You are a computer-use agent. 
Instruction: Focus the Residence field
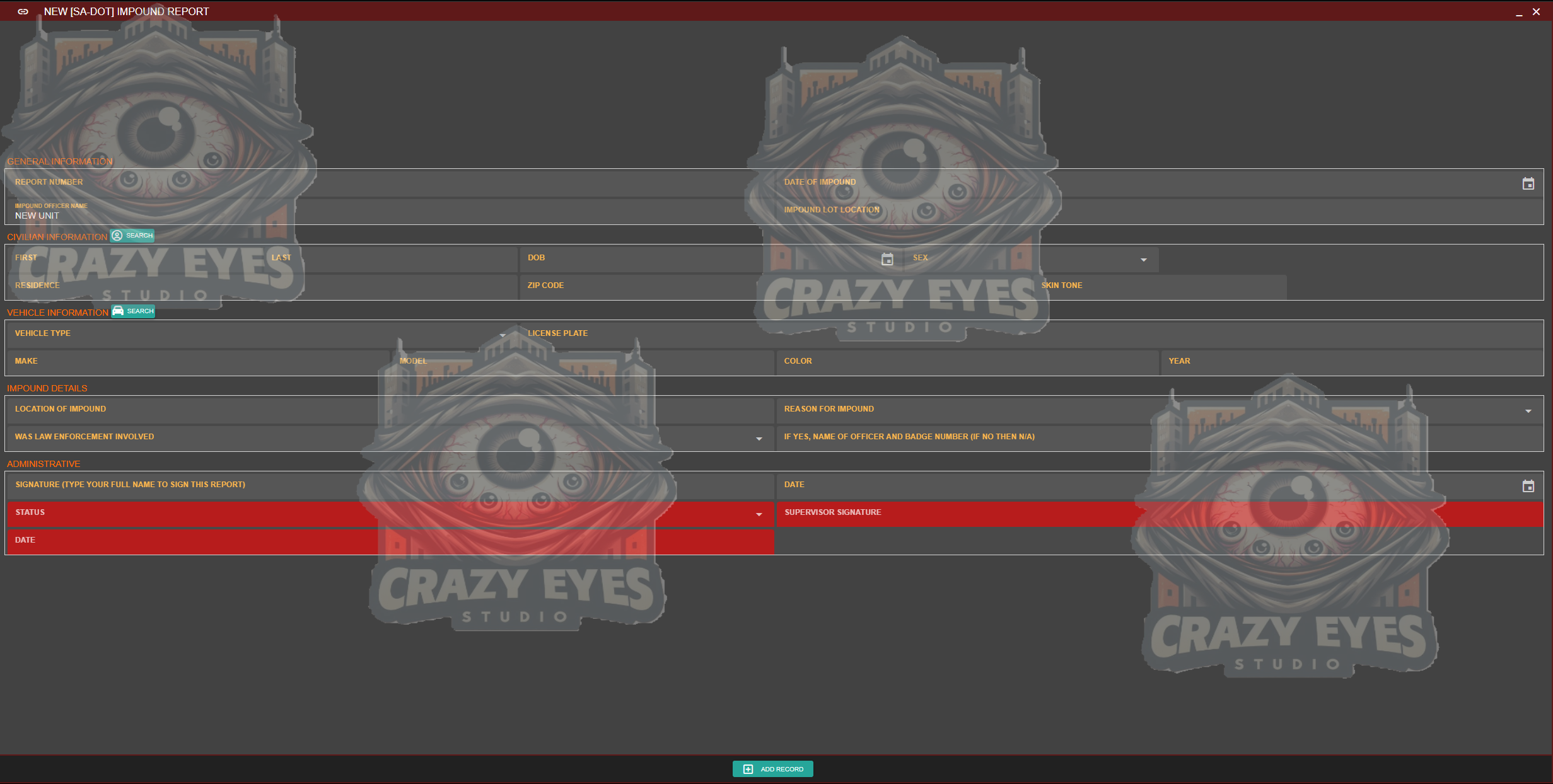[262, 287]
